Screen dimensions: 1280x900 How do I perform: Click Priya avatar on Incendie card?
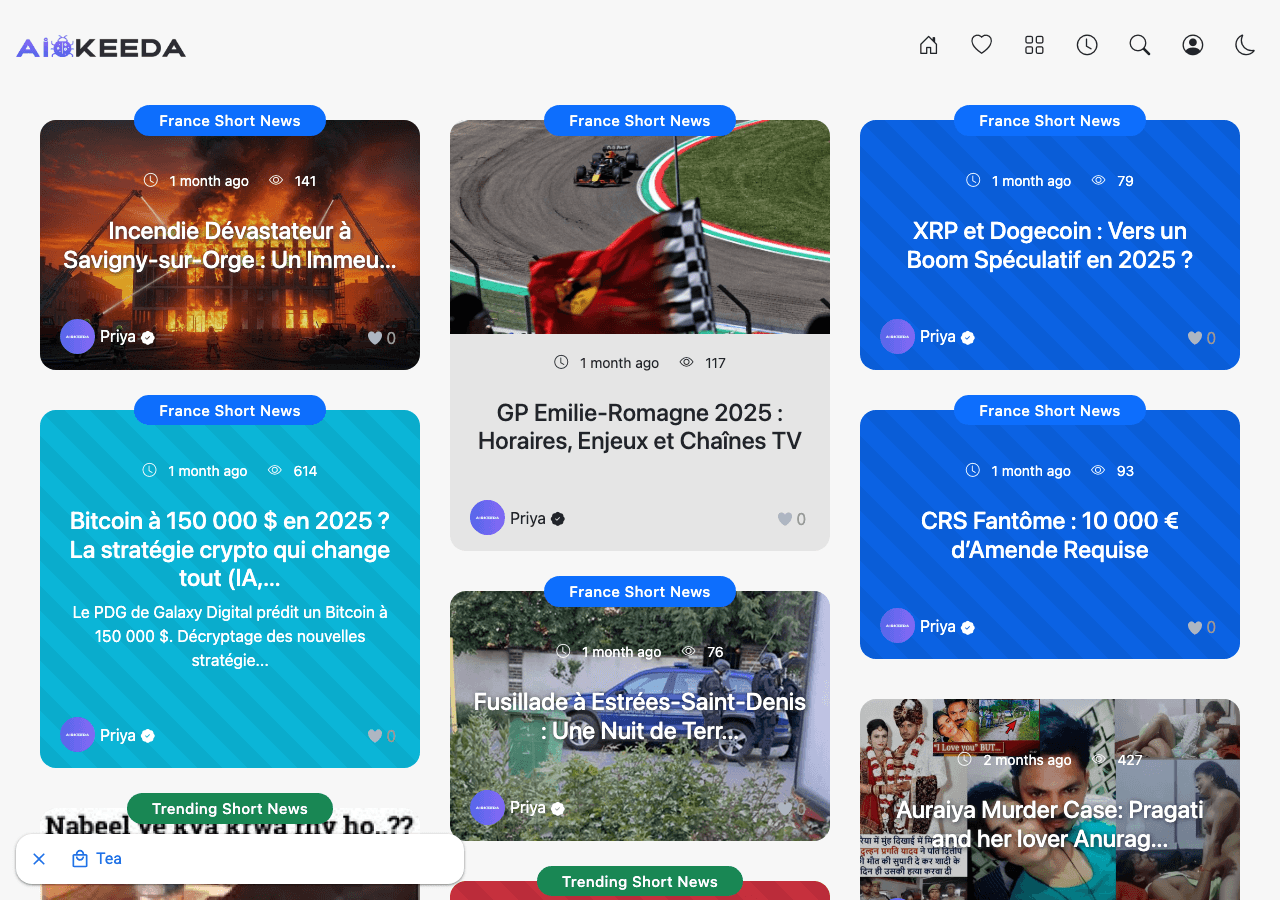coord(77,337)
